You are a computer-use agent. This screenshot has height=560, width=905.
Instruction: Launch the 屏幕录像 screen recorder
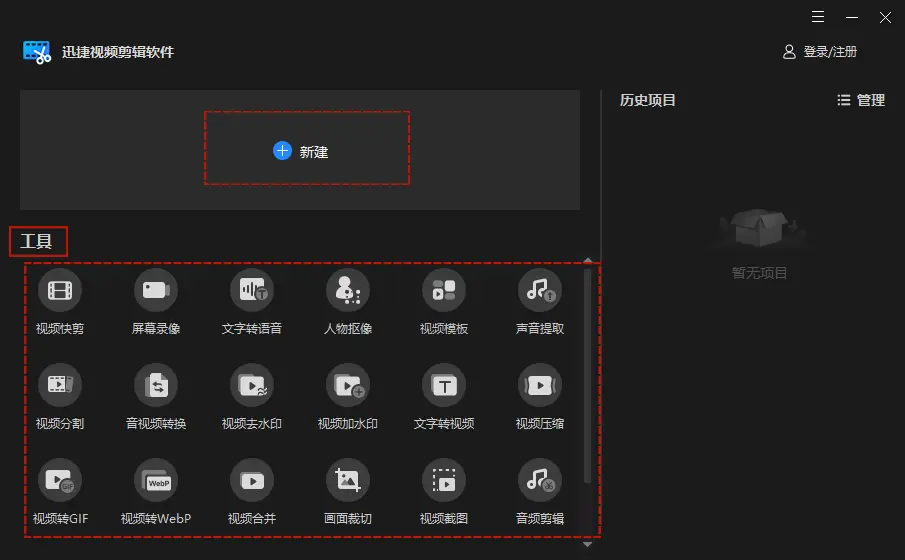coord(156,301)
